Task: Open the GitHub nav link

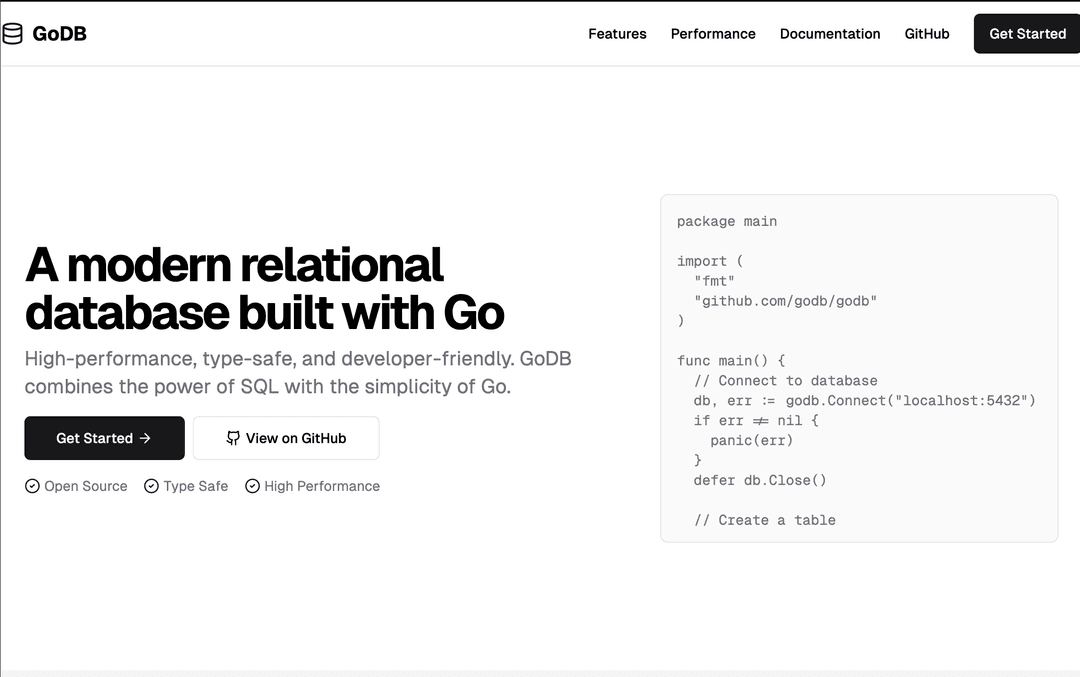Action: (926, 34)
